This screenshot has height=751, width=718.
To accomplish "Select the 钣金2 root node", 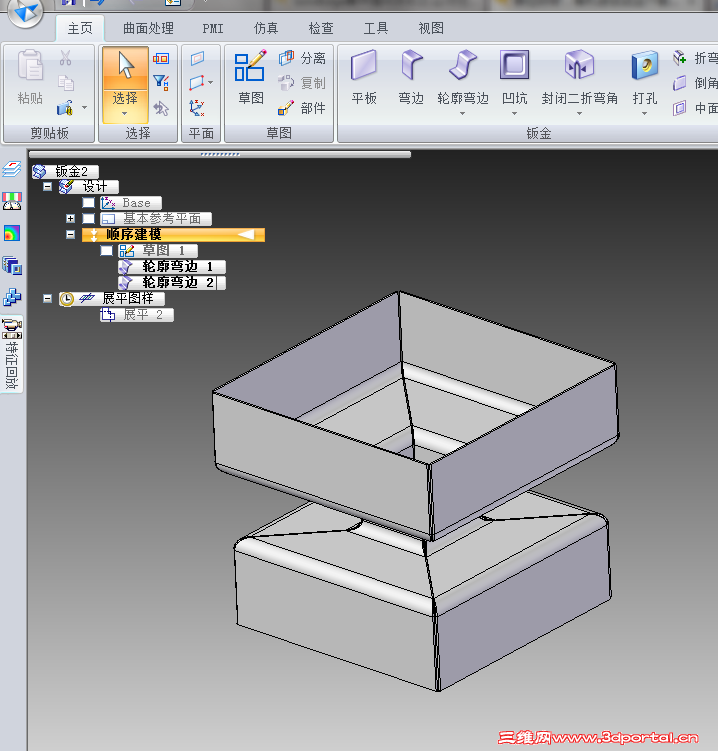I will click(x=66, y=171).
